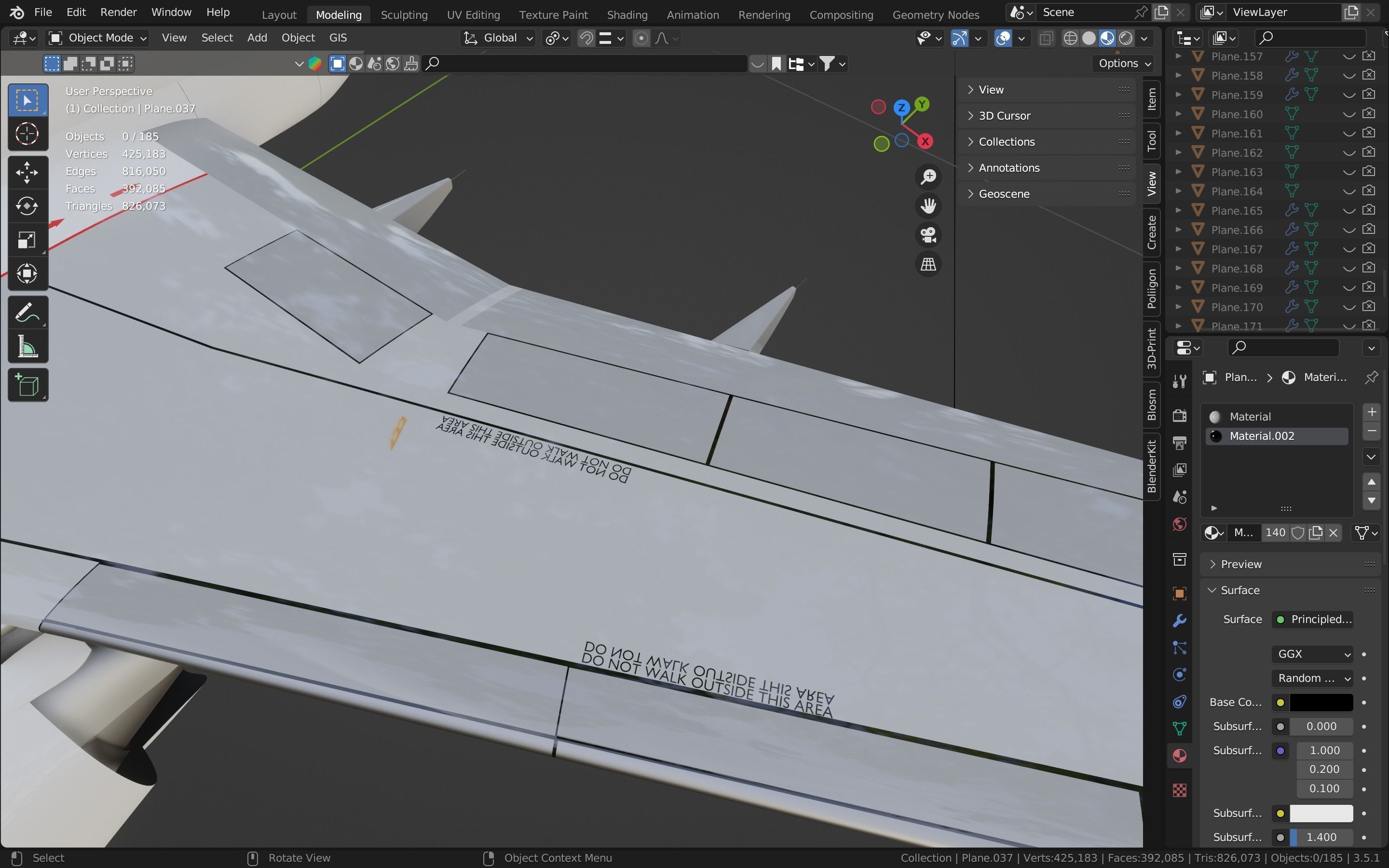Switch to the Shading workspace

tap(627, 14)
